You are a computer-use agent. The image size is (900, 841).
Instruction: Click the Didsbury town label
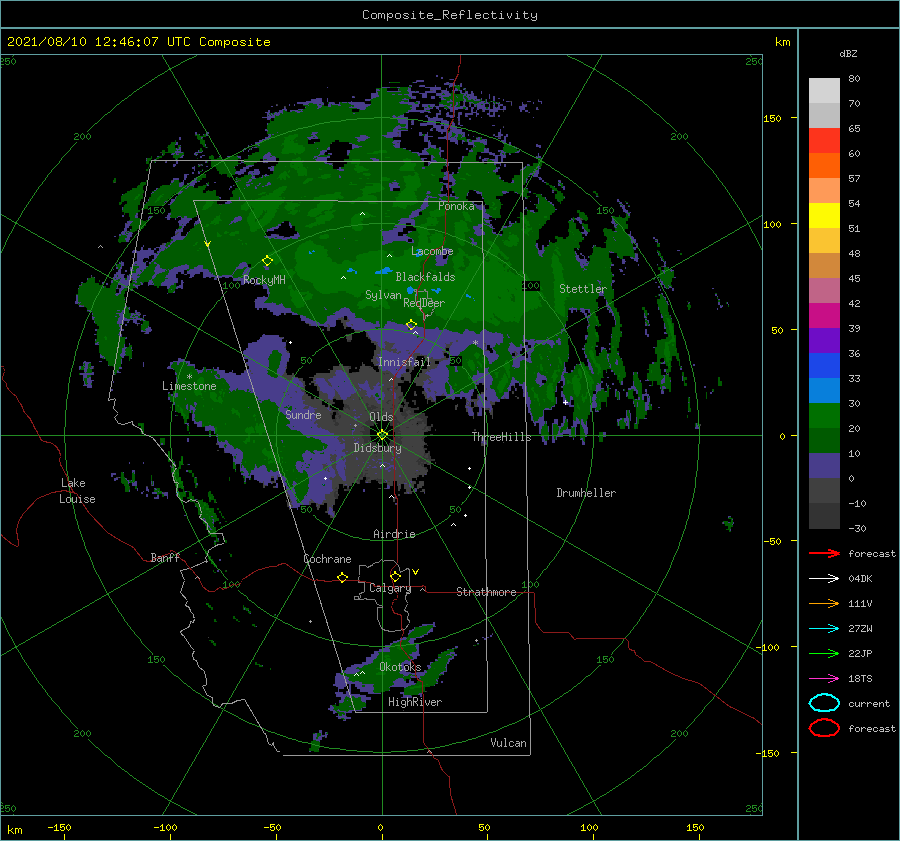click(377, 448)
